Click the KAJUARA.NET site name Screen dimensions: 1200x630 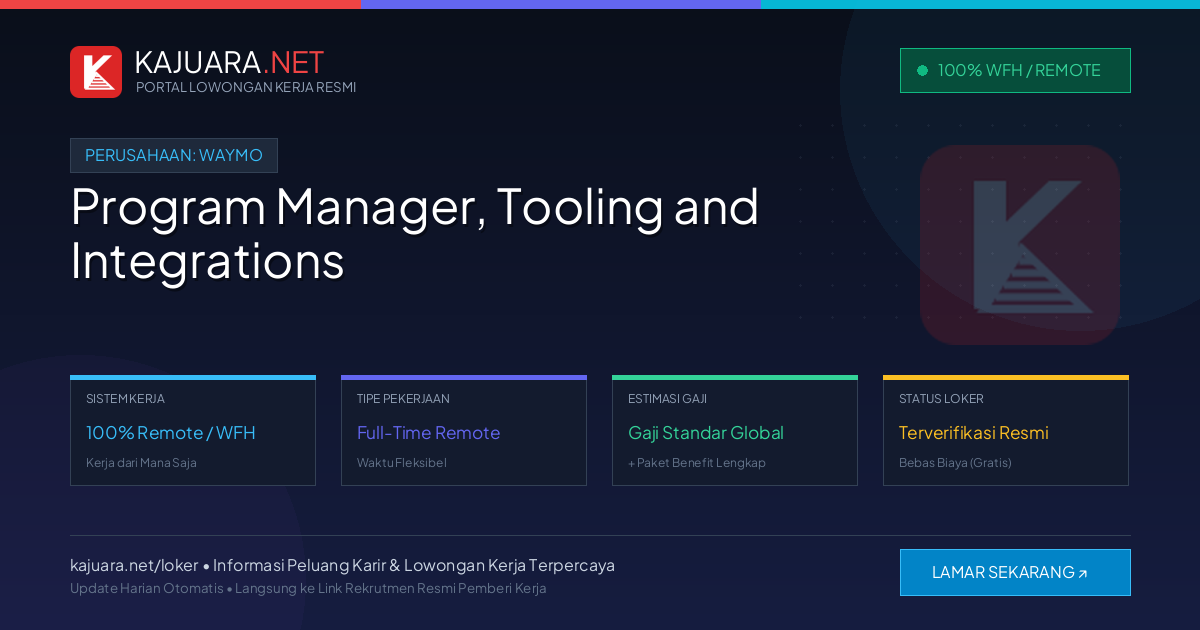229,62
